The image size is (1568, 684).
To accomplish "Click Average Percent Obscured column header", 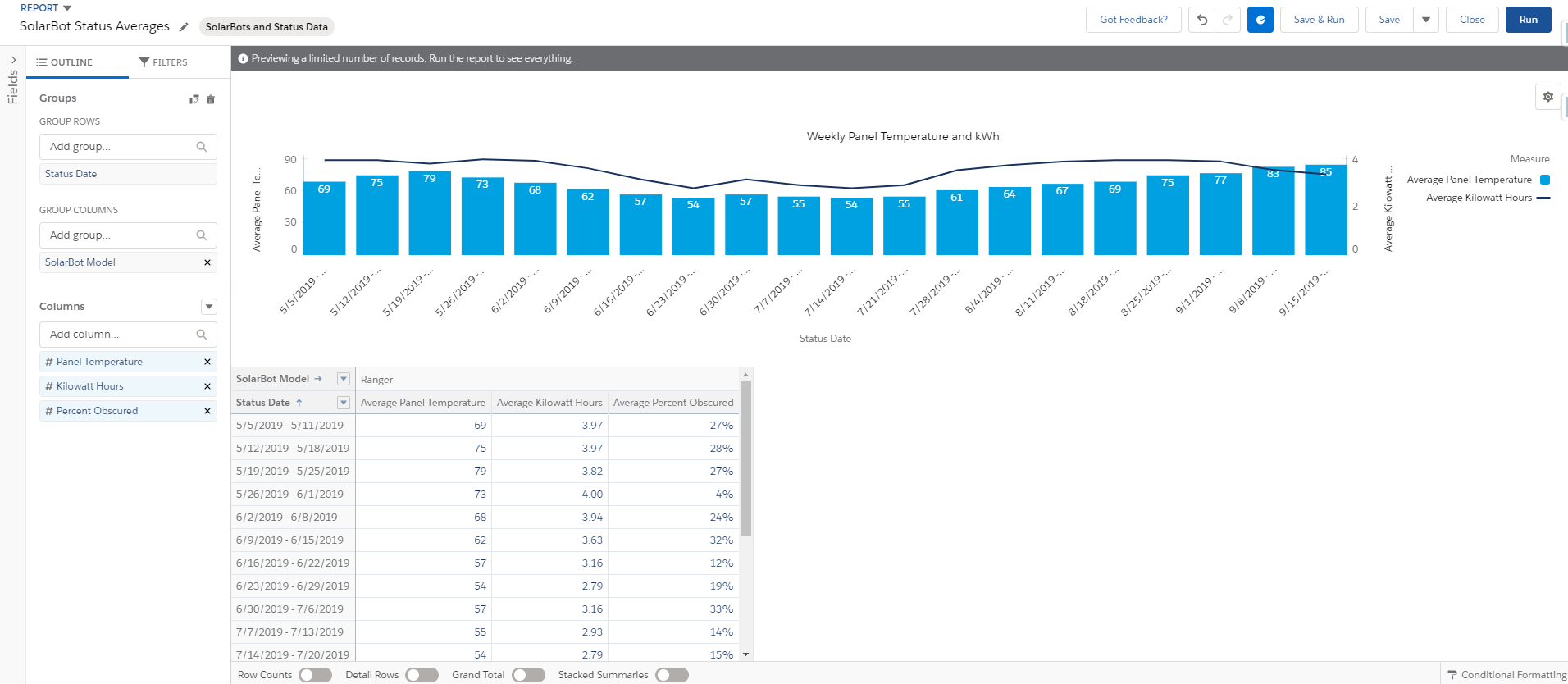I will (673, 403).
